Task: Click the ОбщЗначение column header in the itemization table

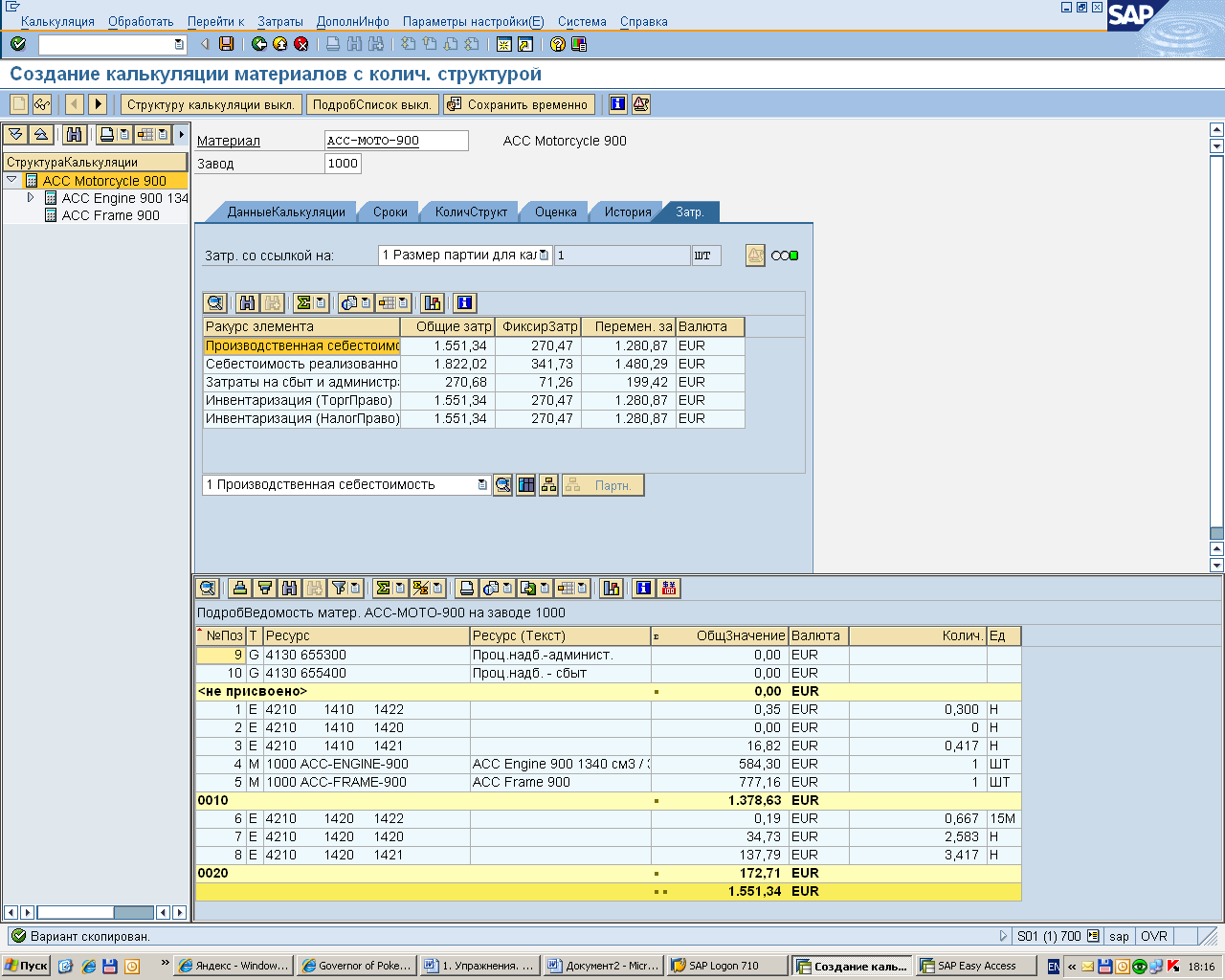Action: point(720,635)
